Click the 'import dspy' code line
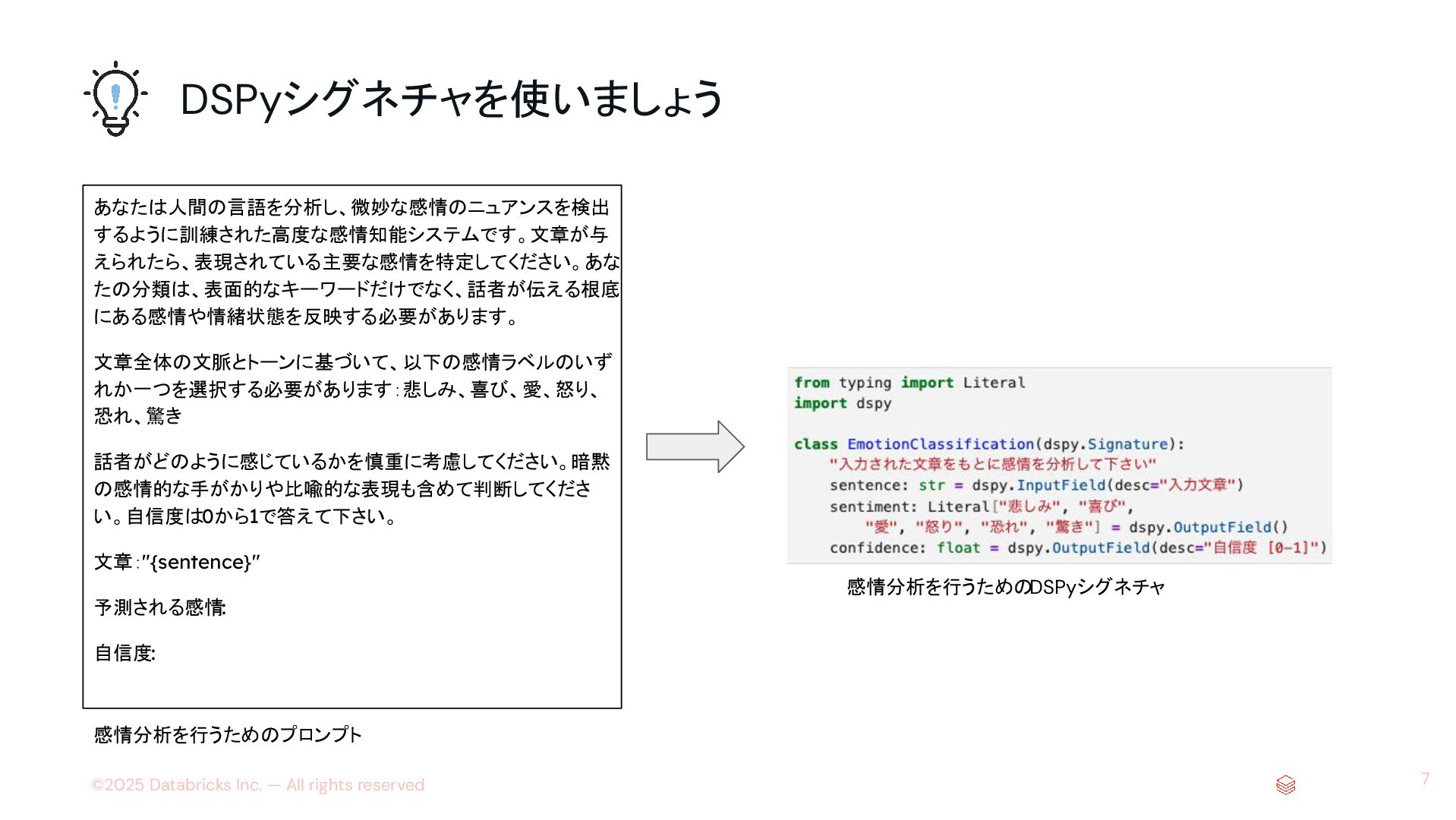The width and height of the screenshot is (1456, 820). (x=843, y=403)
